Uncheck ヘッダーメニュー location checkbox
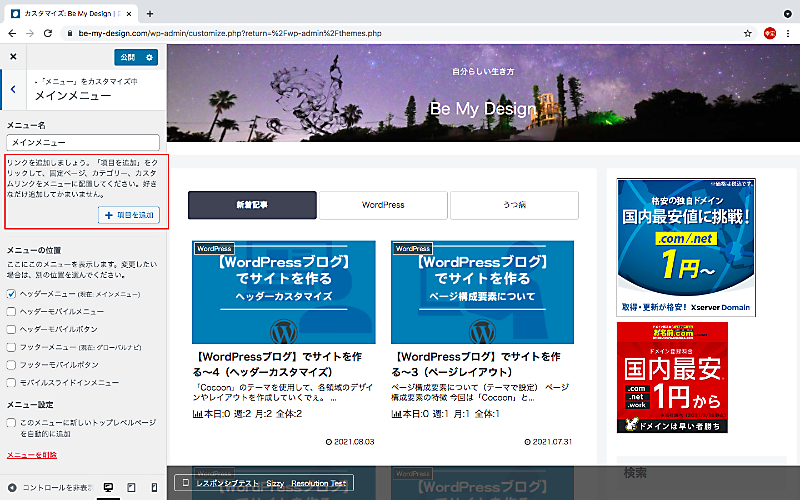The image size is (800, 500). [x=12, y=294]
